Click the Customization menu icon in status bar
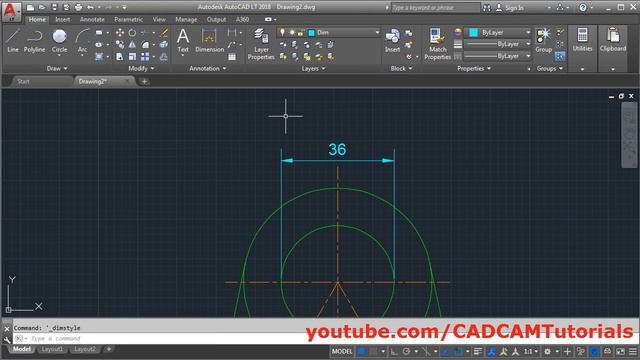 [x=633, y=351]
